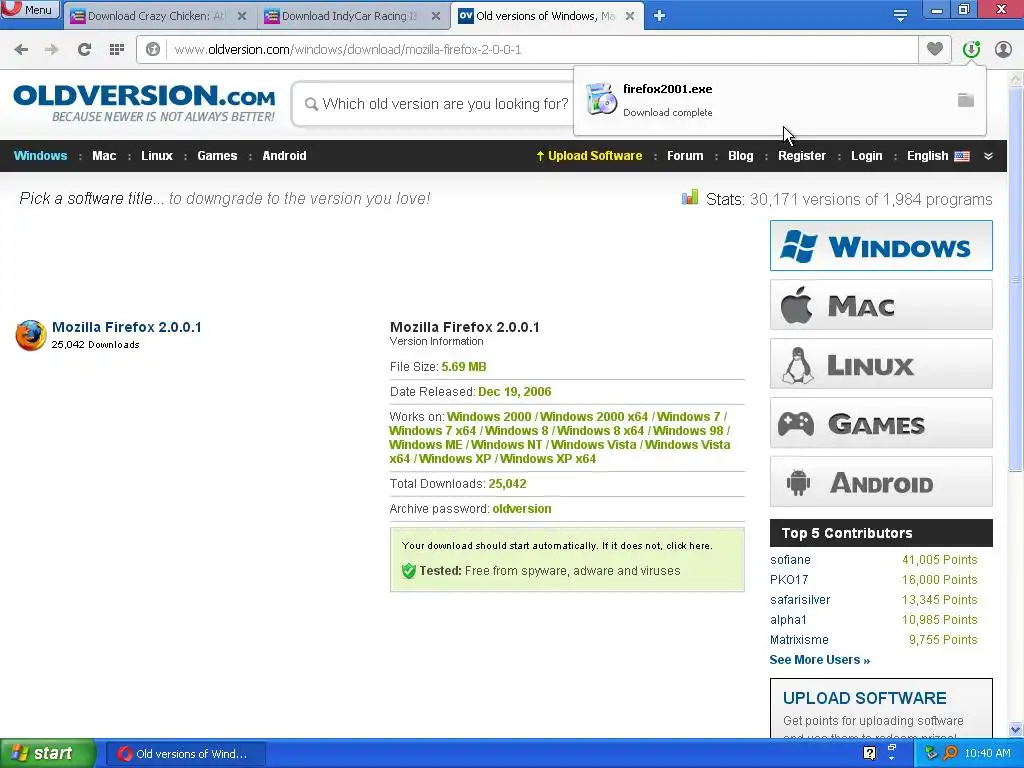This screenshot has width=1024, height=768.
Task: Reload the current page
Action: tap(84, 50)
